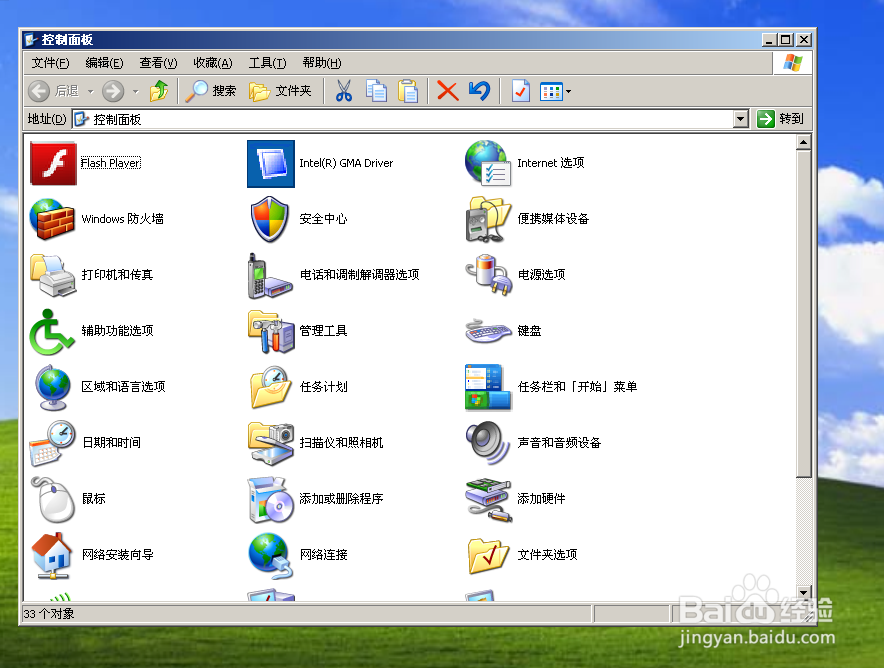
Task: Select the 'Flash Player' label text
Action: (x=110, y=163)
